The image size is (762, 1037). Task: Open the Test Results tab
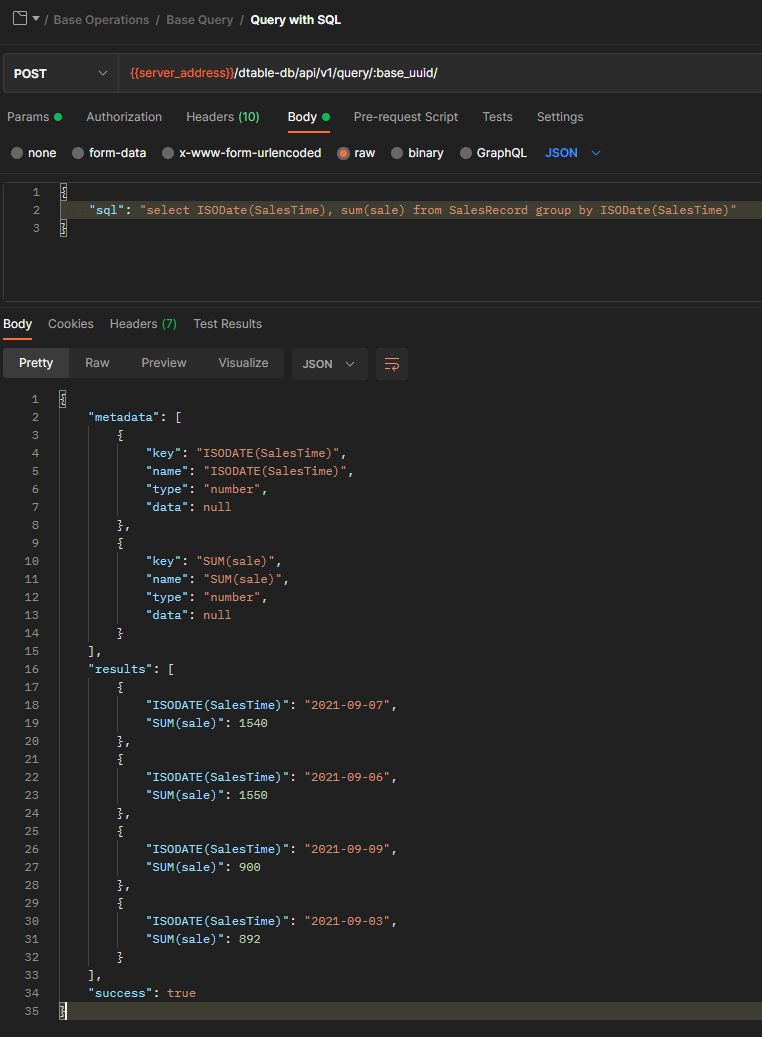tap(227, 324)
